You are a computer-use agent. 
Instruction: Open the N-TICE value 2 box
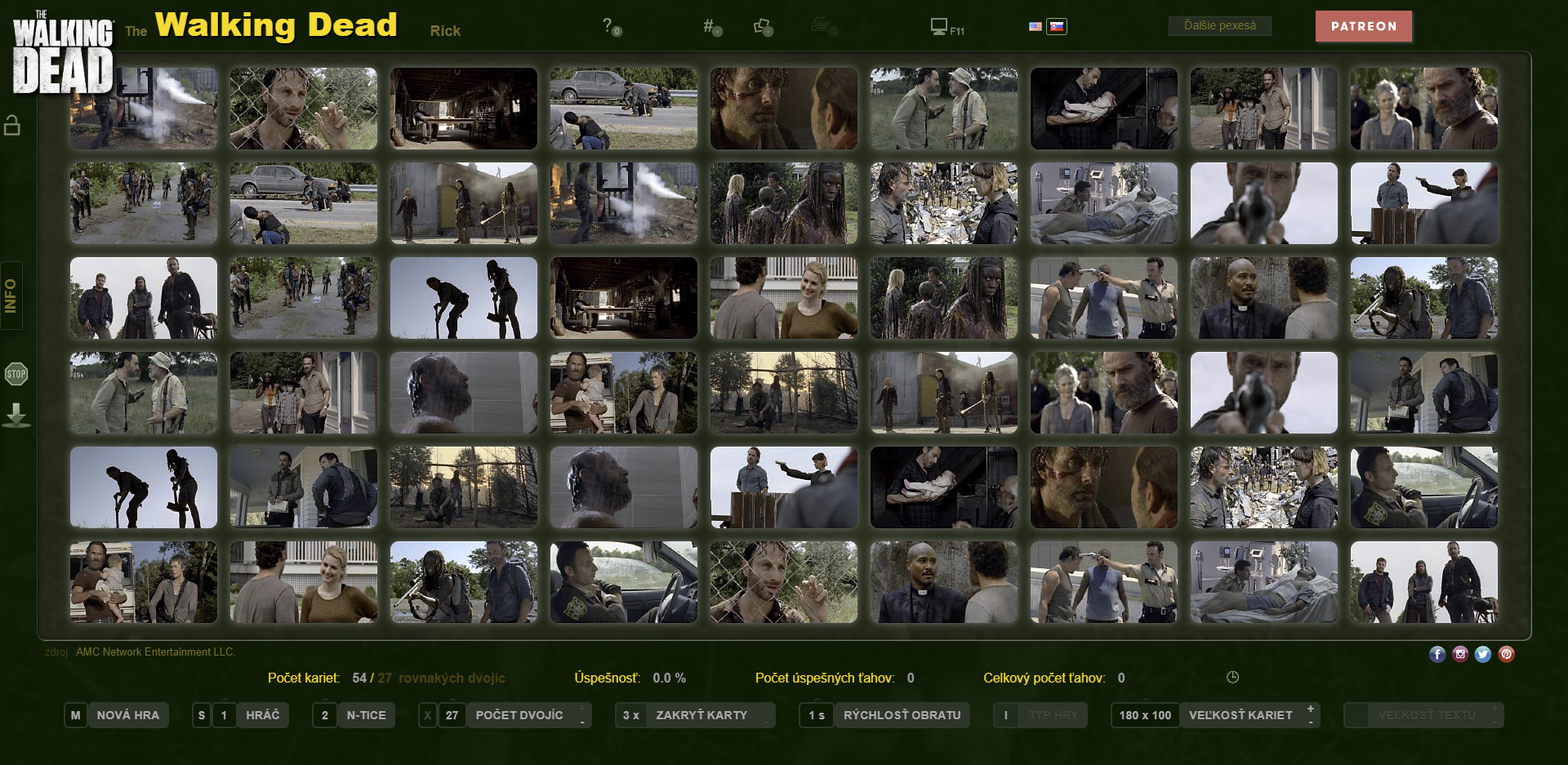325,715
